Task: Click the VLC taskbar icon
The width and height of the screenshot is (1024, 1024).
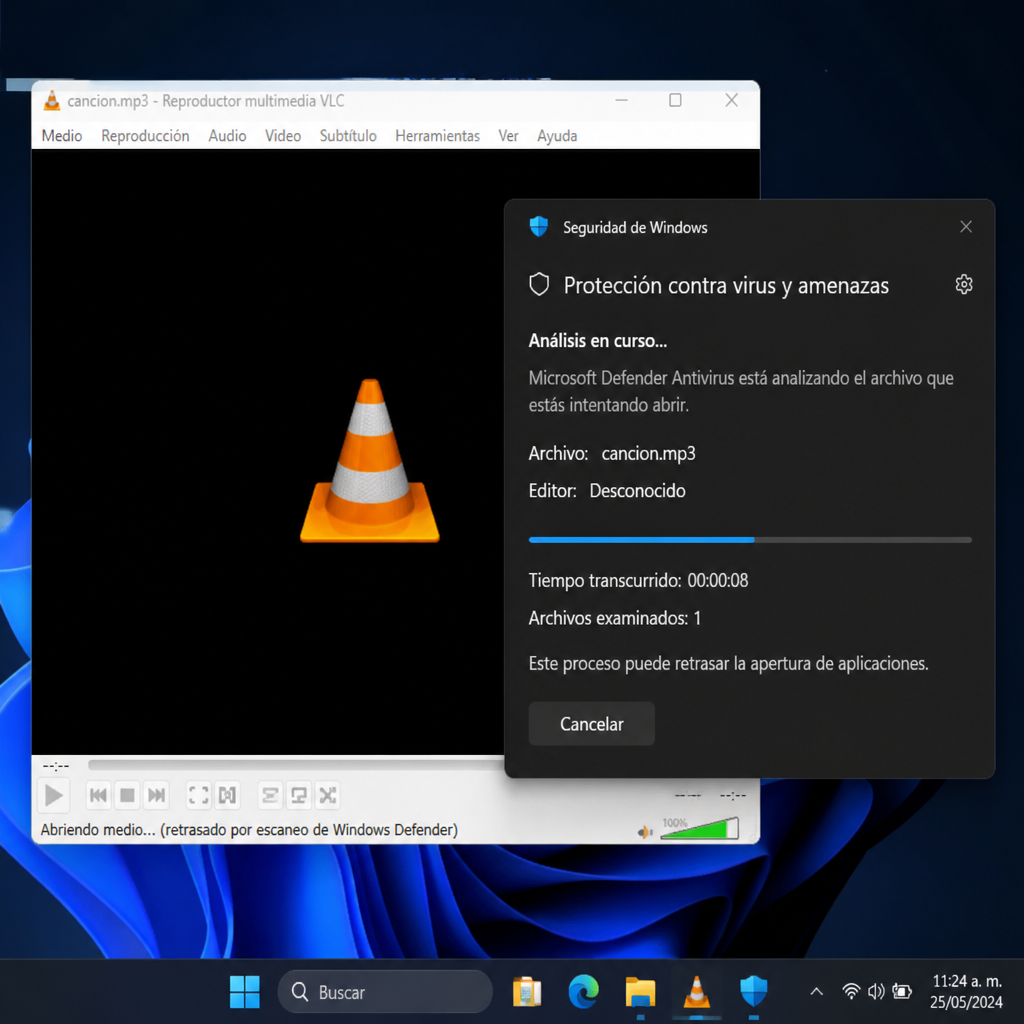Action: [696, 992]
